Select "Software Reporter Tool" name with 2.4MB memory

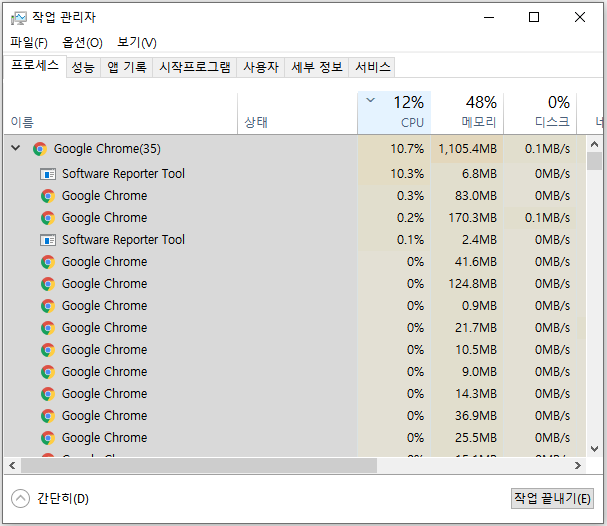point(123,240)
